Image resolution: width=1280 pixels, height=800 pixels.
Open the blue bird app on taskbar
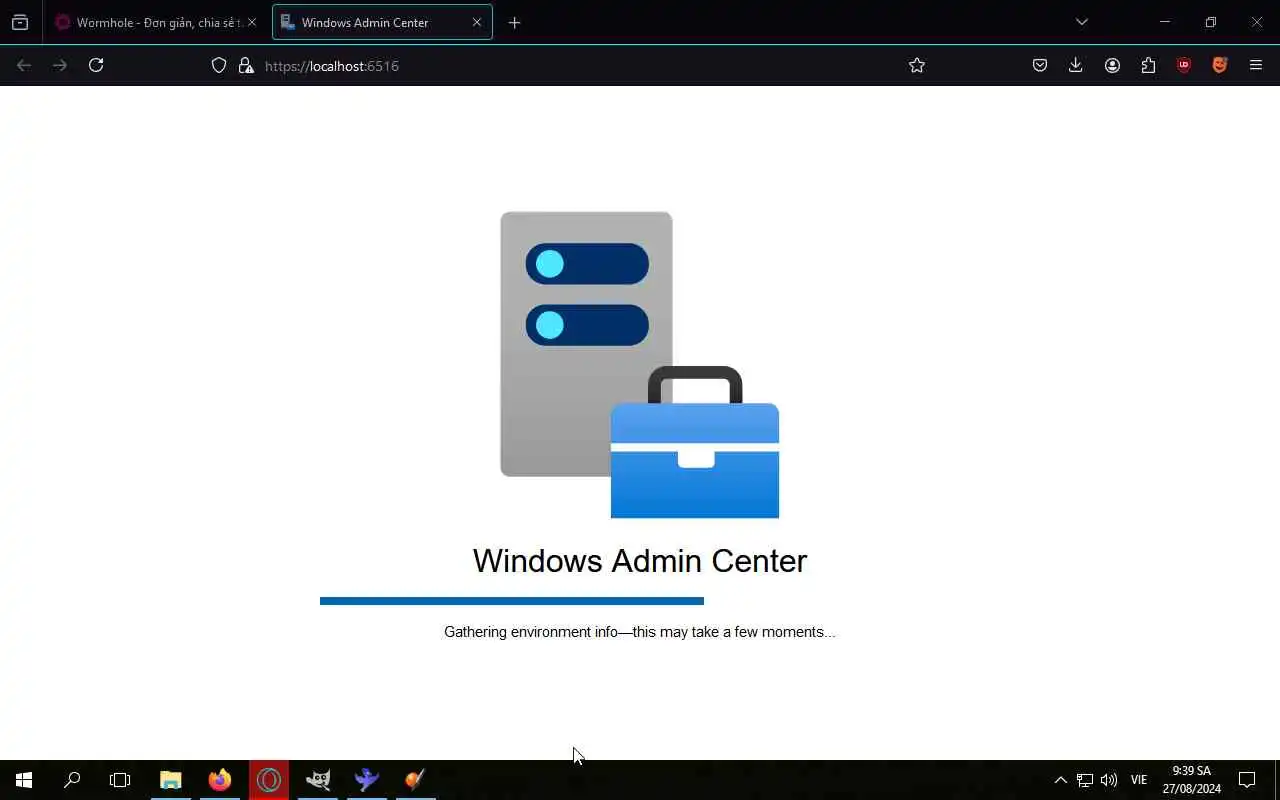click(x=367, y=780)
